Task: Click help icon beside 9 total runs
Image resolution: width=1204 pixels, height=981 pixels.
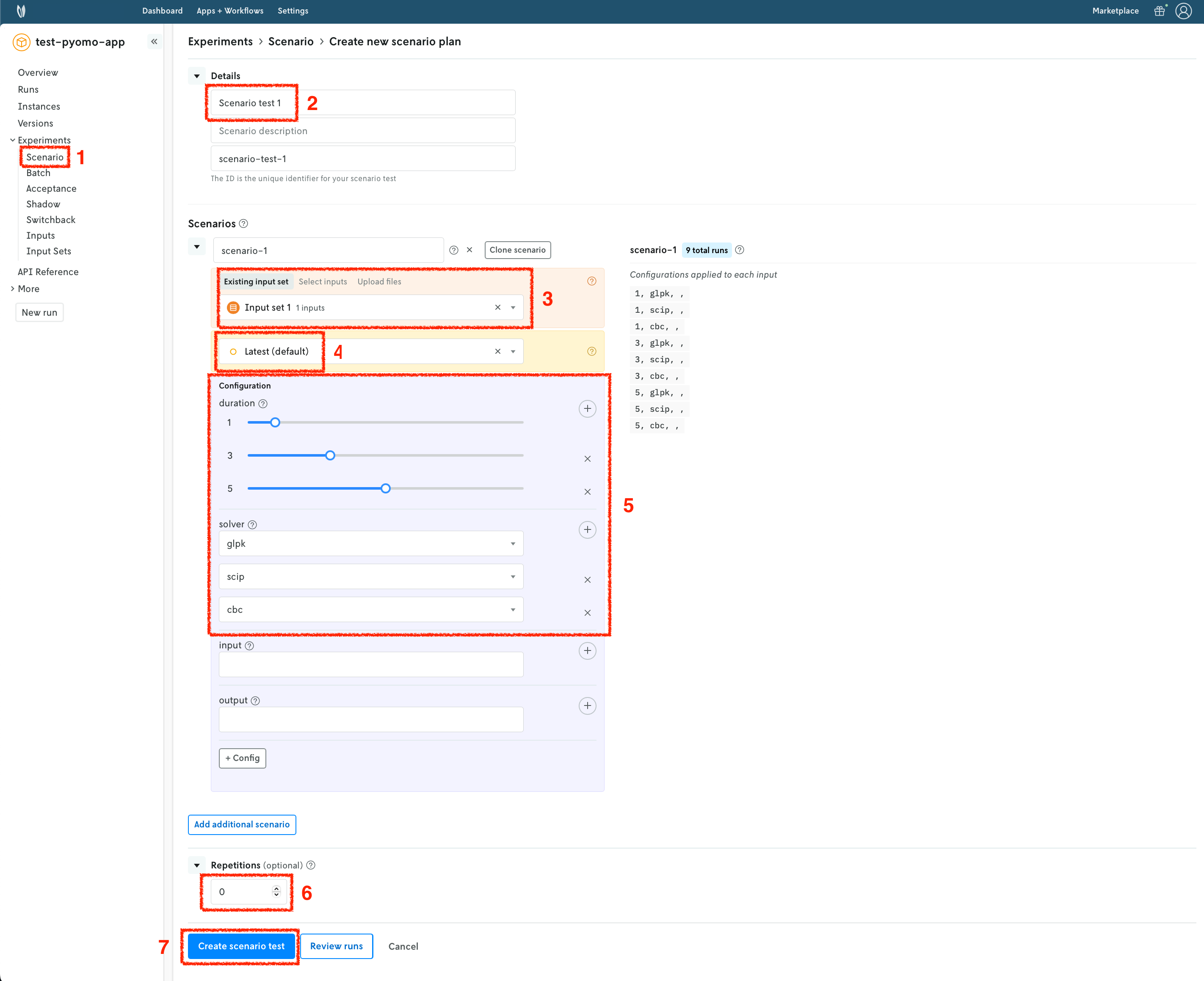Action: click(x=739, y=250)
